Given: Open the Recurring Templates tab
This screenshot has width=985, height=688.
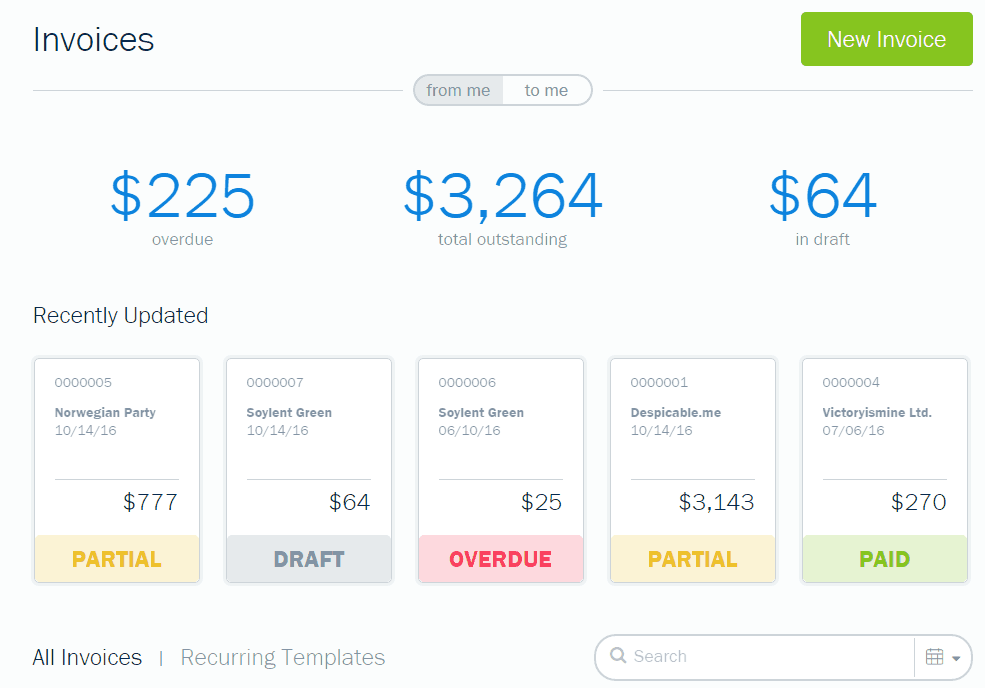Looking at the screenshot, I should pos(282,657).
